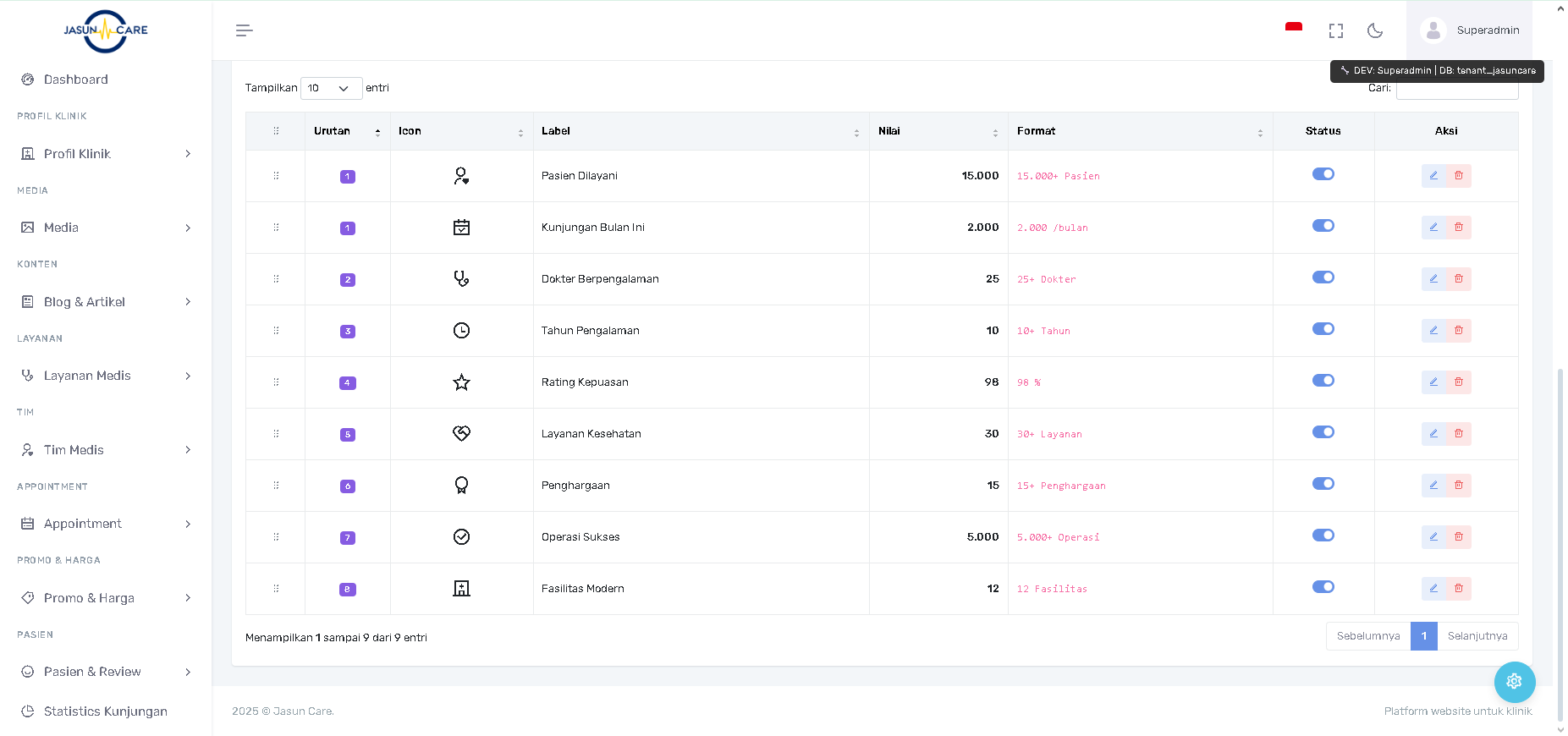Delete the Rating Kepuasan row via trash icon
Image resolution: width=1568 pixels, height=736 pixels.
point(1459,382)
